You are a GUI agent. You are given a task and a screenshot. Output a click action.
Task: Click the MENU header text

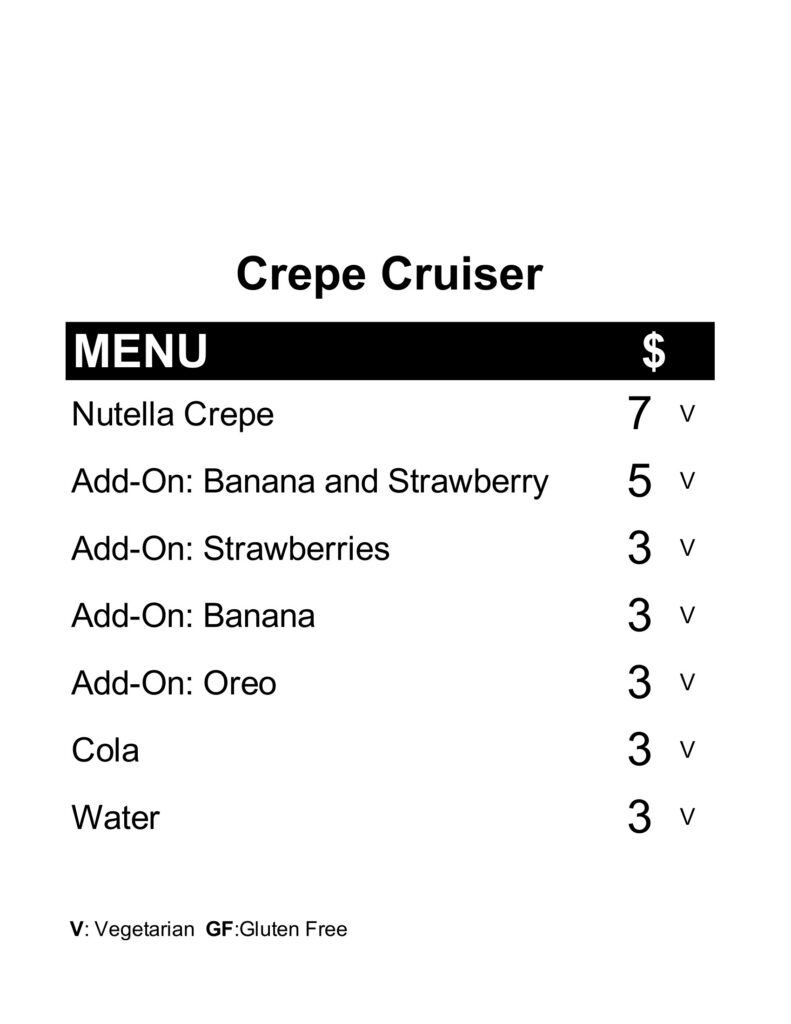click(140, 351)
